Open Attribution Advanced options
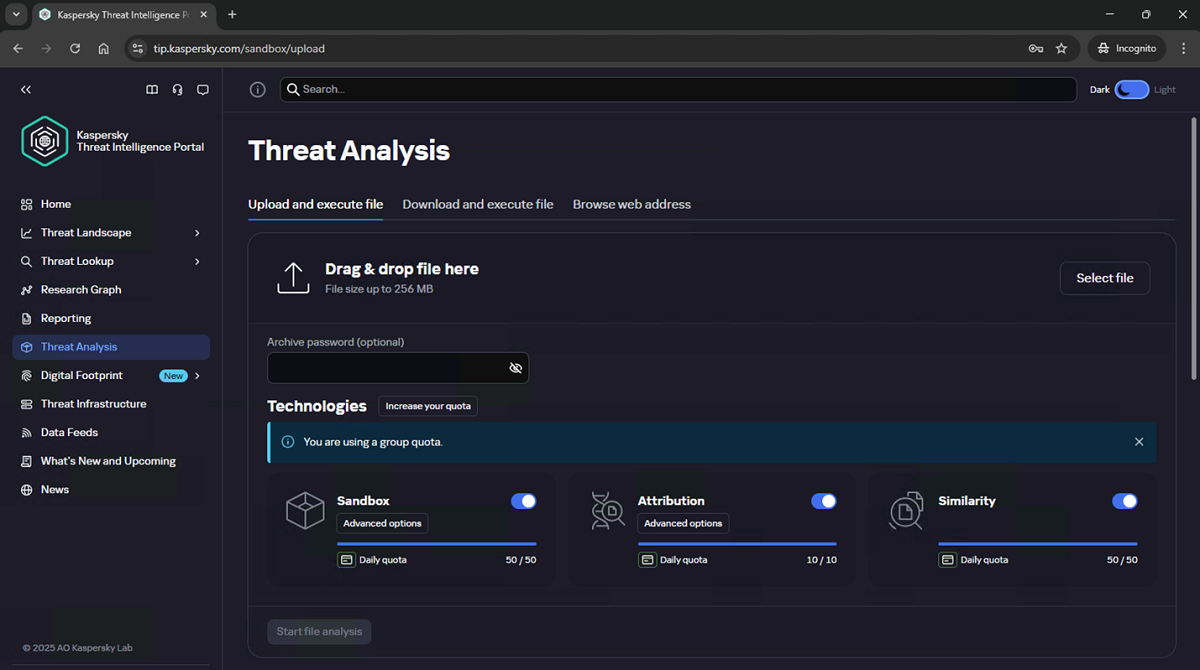The width and height of the screenshot is (1200, 670). 683,523
